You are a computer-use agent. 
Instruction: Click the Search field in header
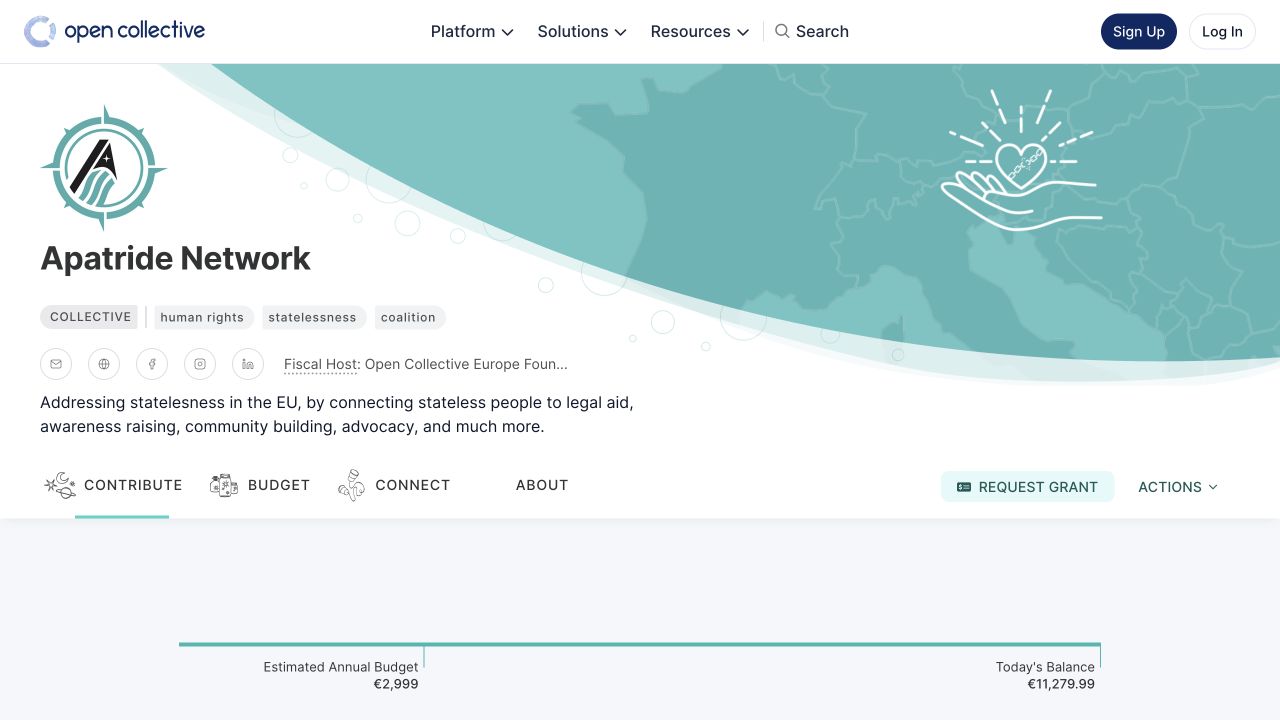click(812, 31)
